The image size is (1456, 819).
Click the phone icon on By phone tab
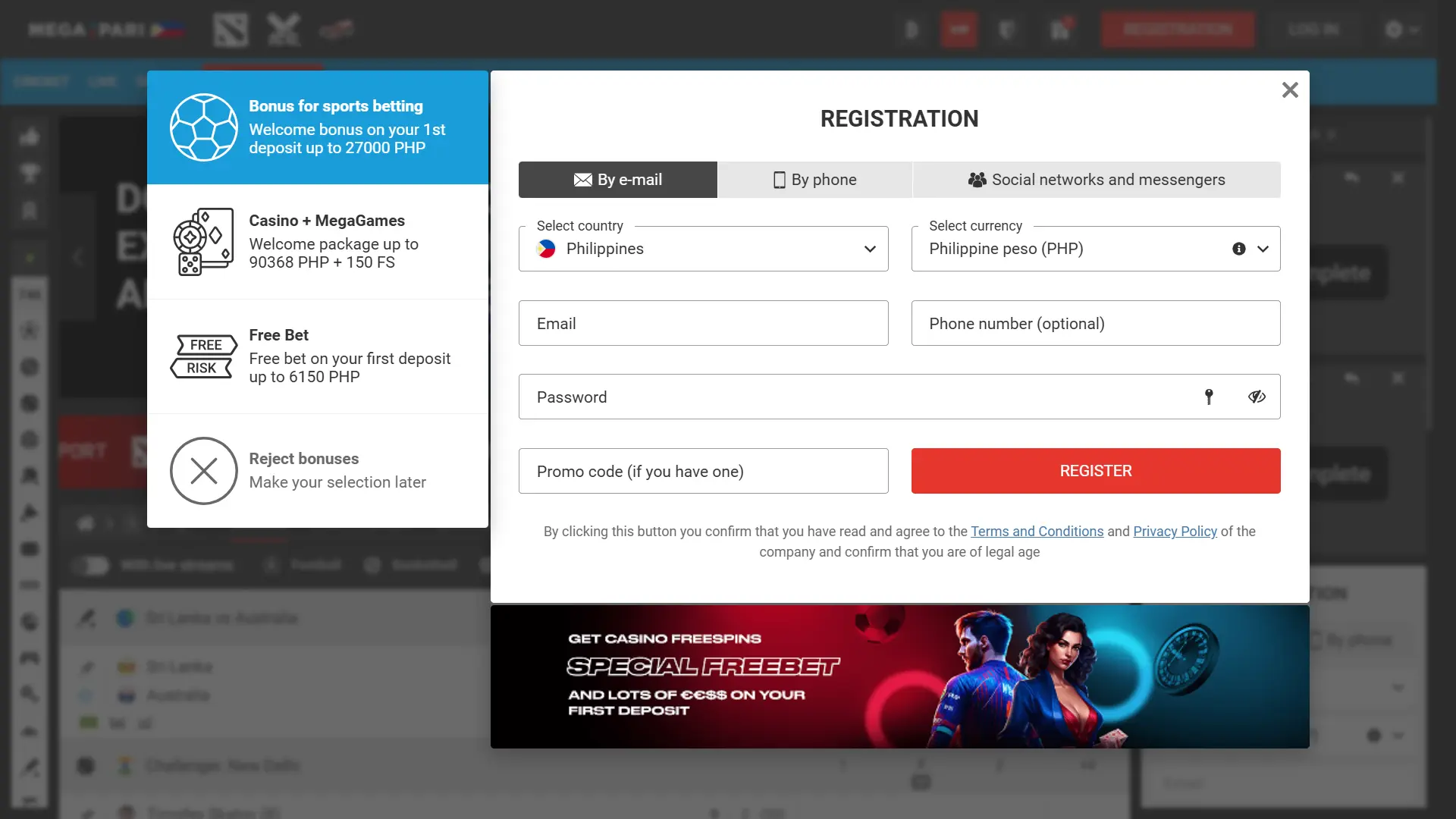[x=778, y=179]
